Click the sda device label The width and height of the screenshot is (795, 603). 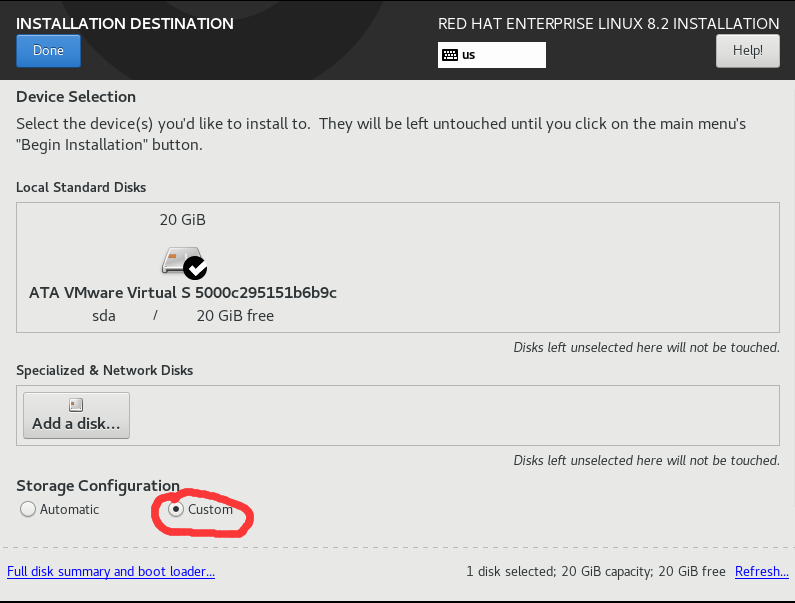click(103, 316)
